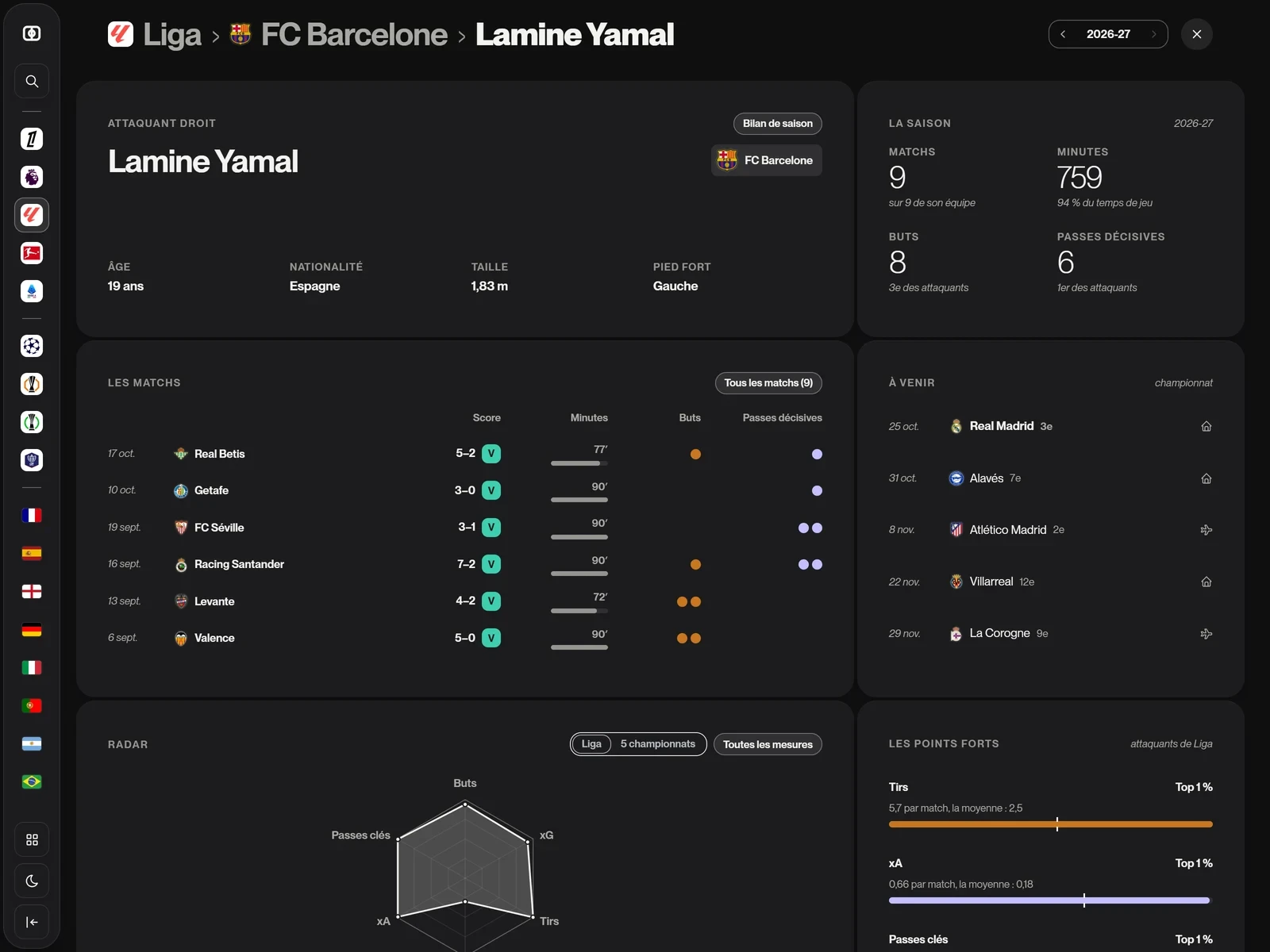Open the Bundesliga league icon
The width and height of the screenshot is (1270, 952).
coord(32,253)
